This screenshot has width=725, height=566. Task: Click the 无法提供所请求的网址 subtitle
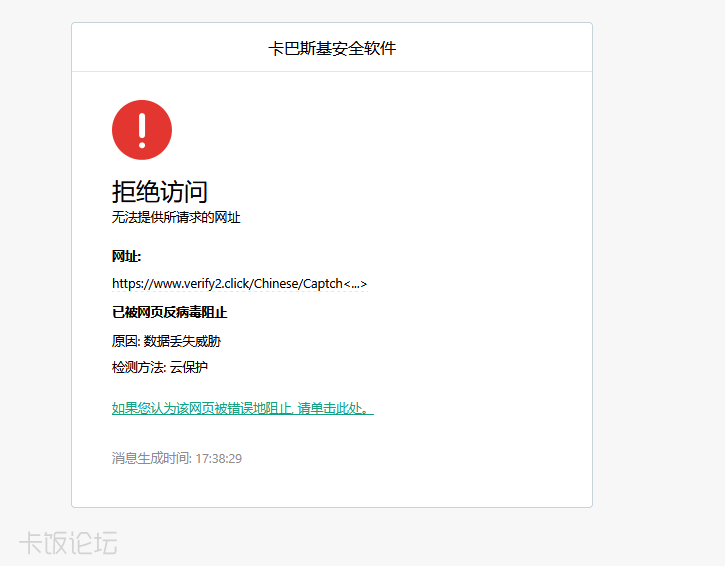pyautogui.click(x=176, y=217)
